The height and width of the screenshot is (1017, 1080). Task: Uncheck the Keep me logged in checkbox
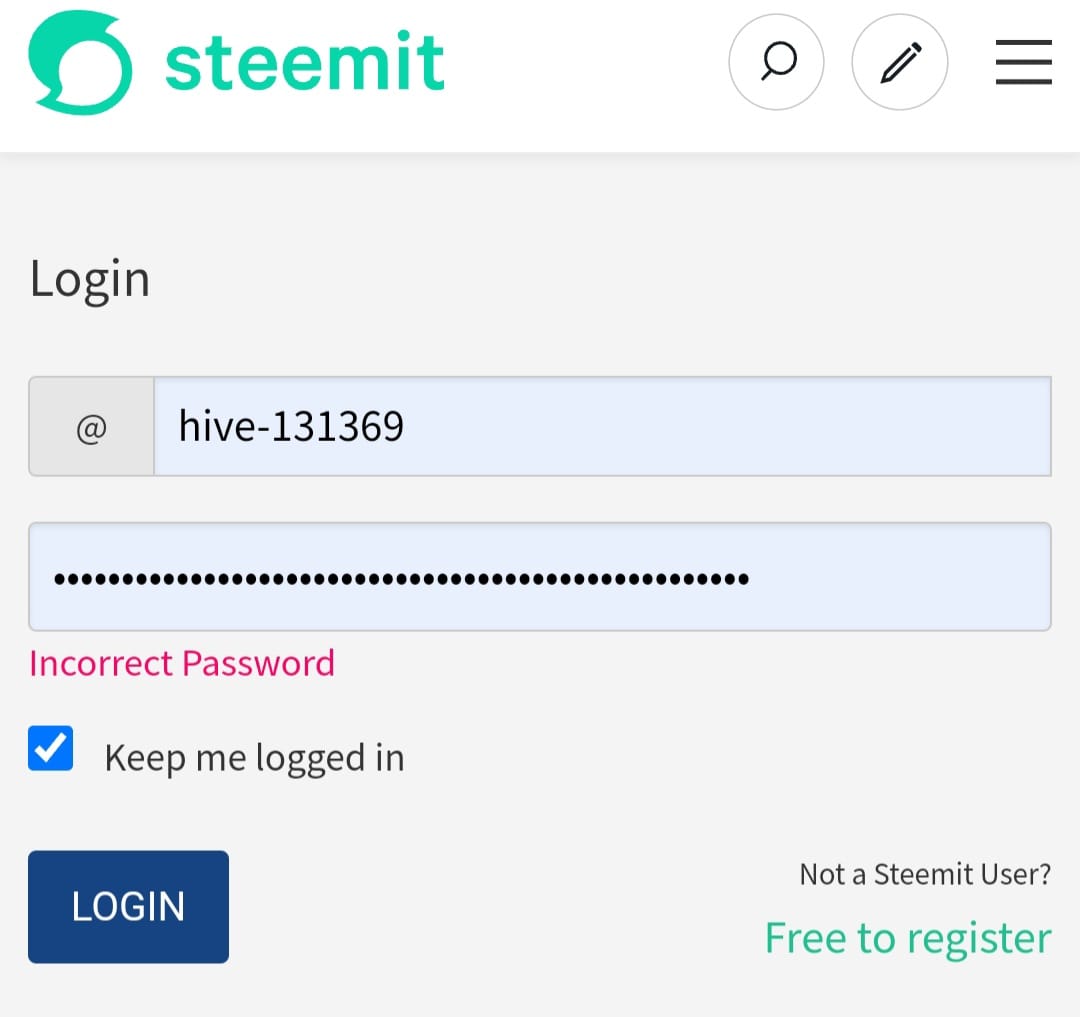coord(51,749)
